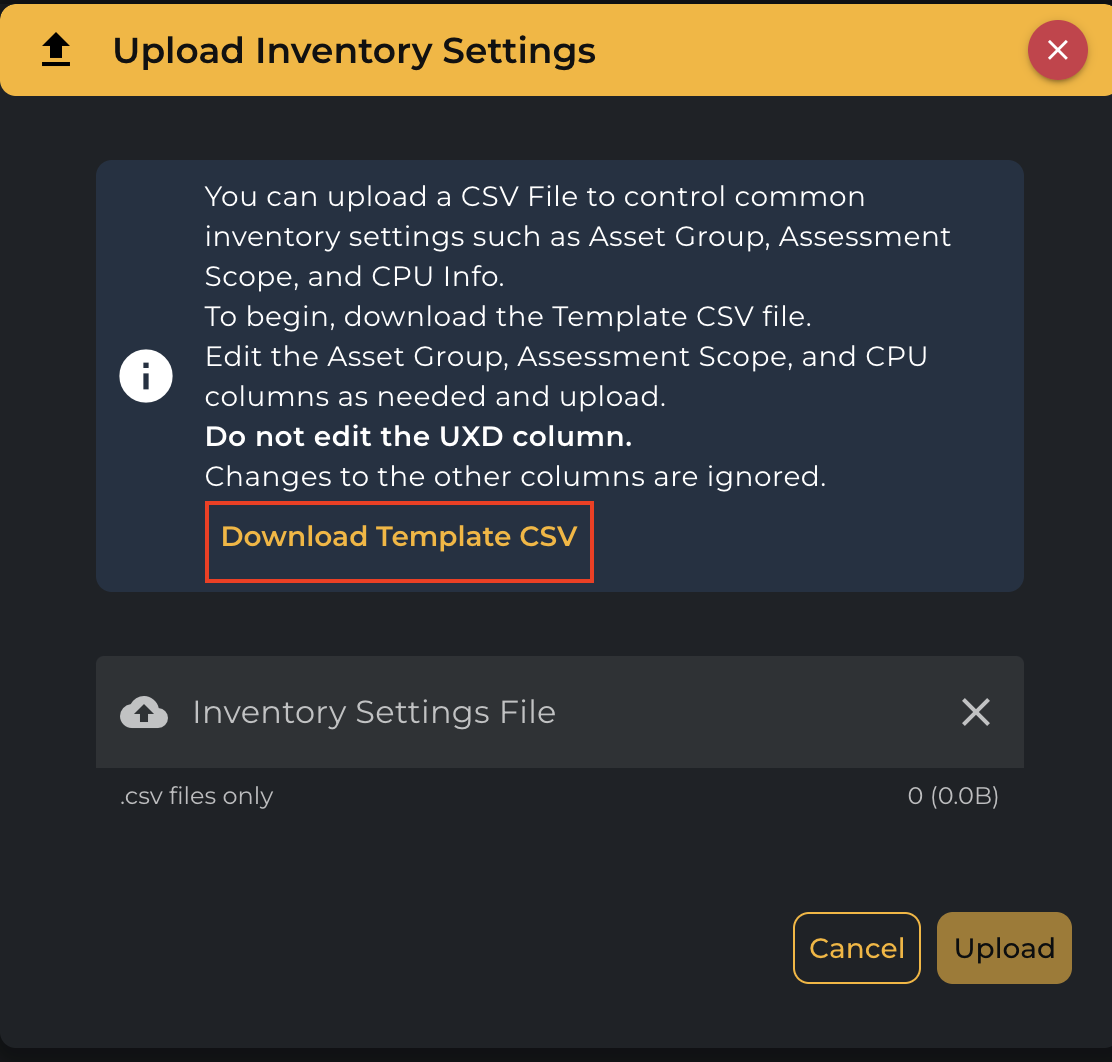Screen dimensions: 1112x1062
Task: Clear the Inventory Settings File selection
Action: click(975, 712)
